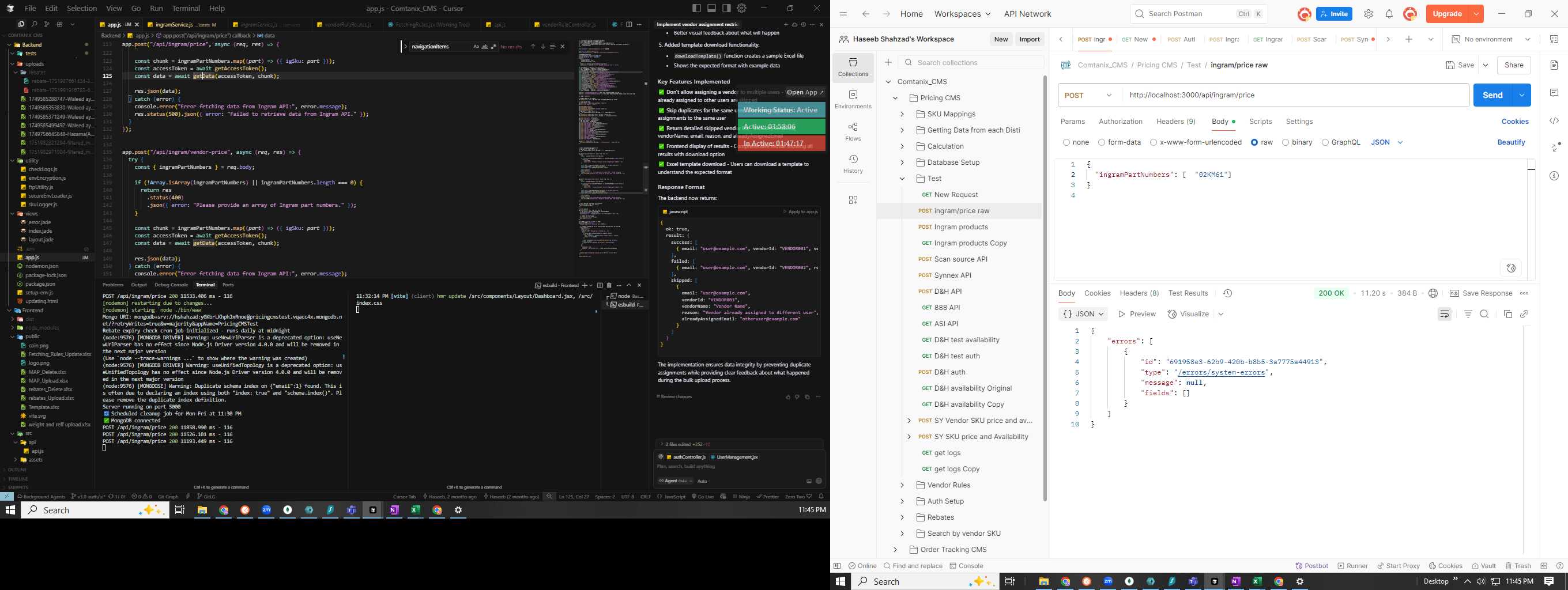This screenshot has height=590, width=1568.
Task: Open No environment selector
Action: point(1491,39)
